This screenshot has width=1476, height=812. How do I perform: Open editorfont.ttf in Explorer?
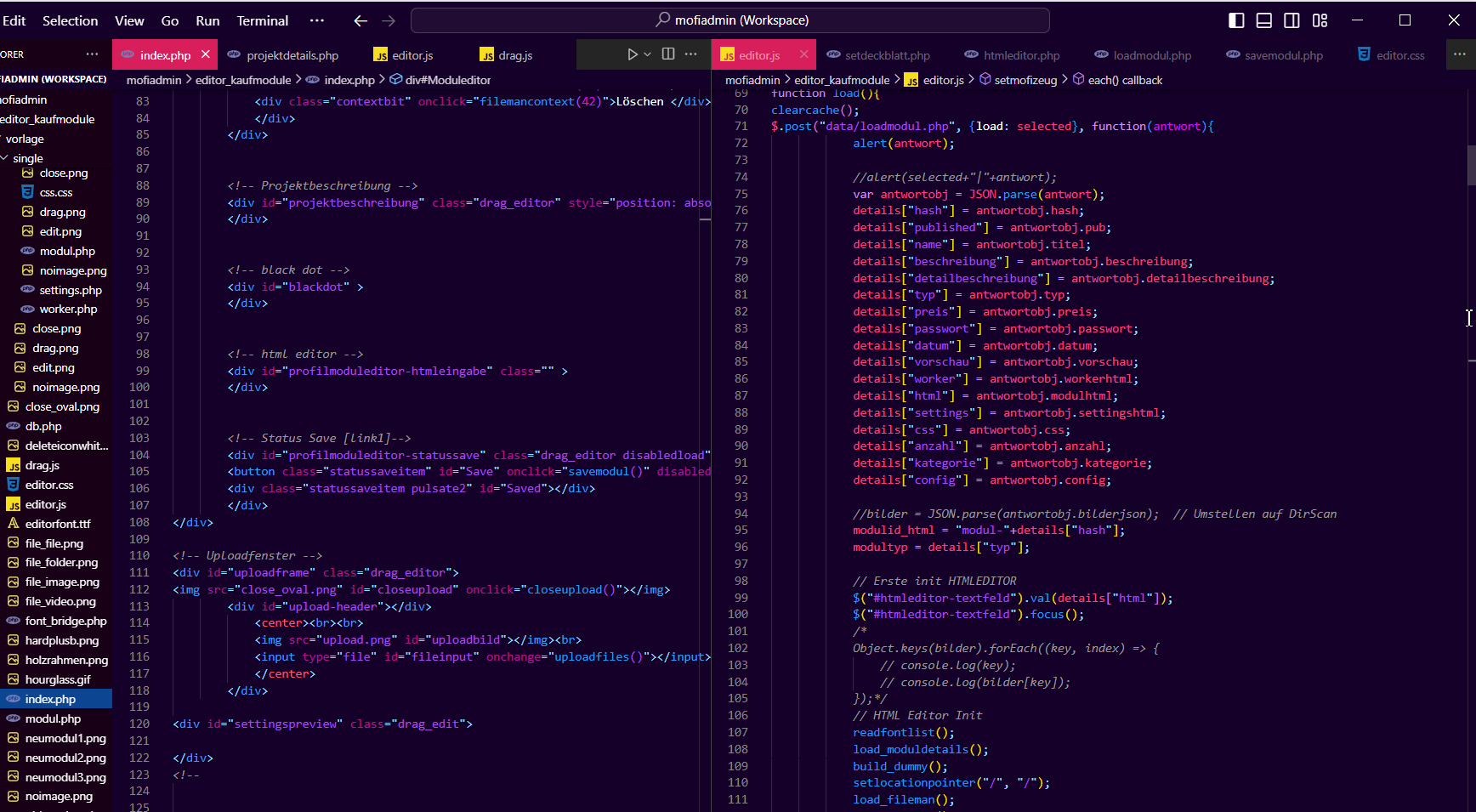pos(56,524)
